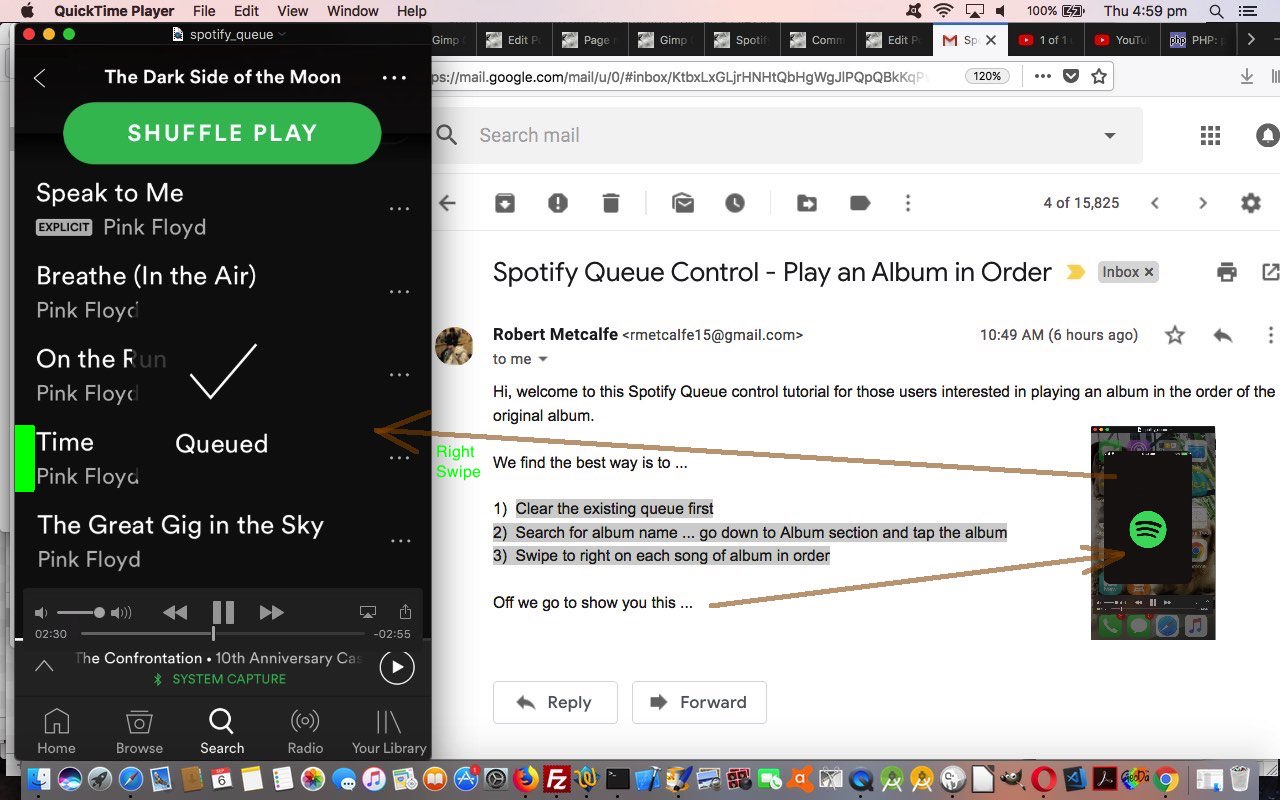Show more Firefox tabs with the chevron
The image size is (1280, 800).
[x=1250, y=40]
